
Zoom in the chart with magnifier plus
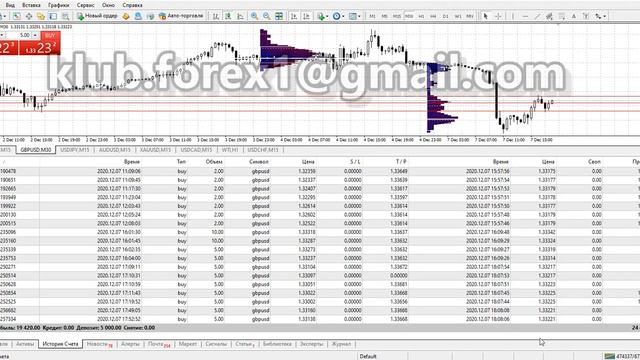tap(254, 16)
